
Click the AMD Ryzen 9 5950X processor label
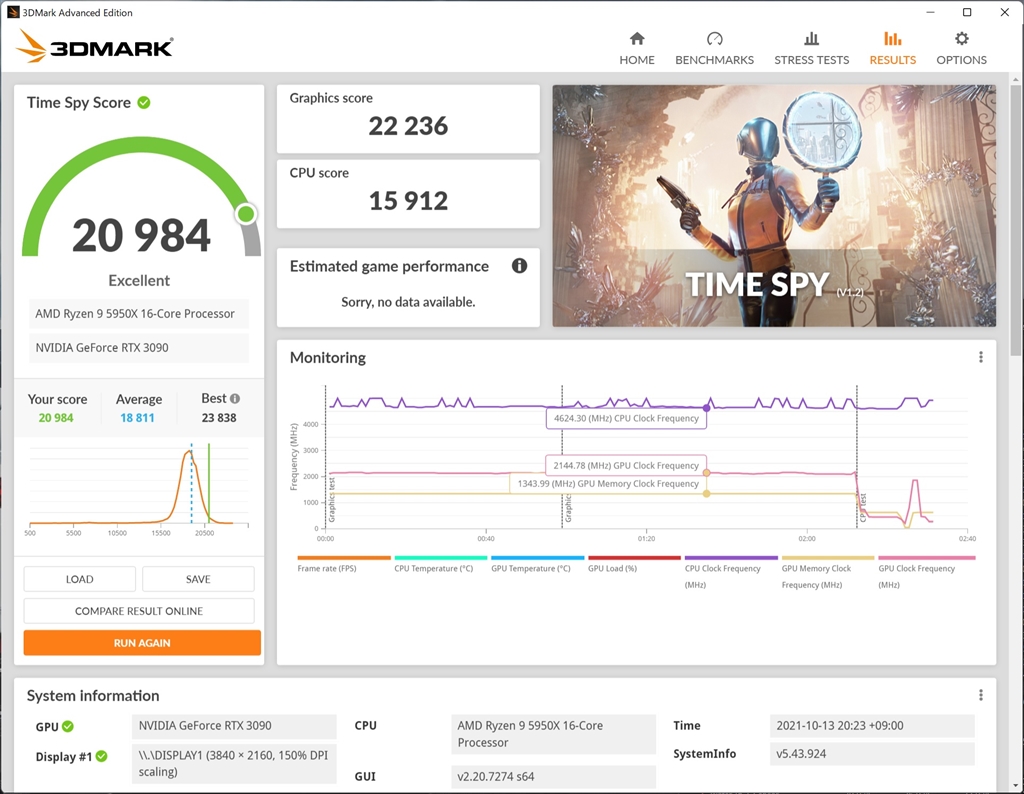pyautogui.click(x=138, y=314)
